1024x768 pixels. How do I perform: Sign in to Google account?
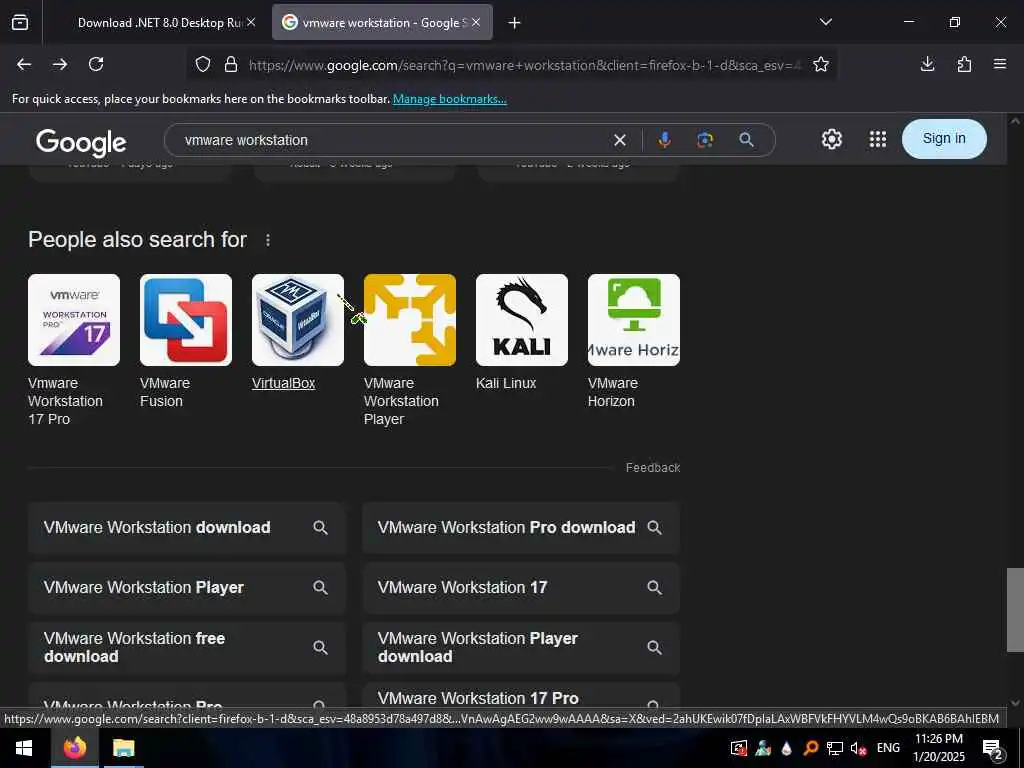(x=944, y=138)
